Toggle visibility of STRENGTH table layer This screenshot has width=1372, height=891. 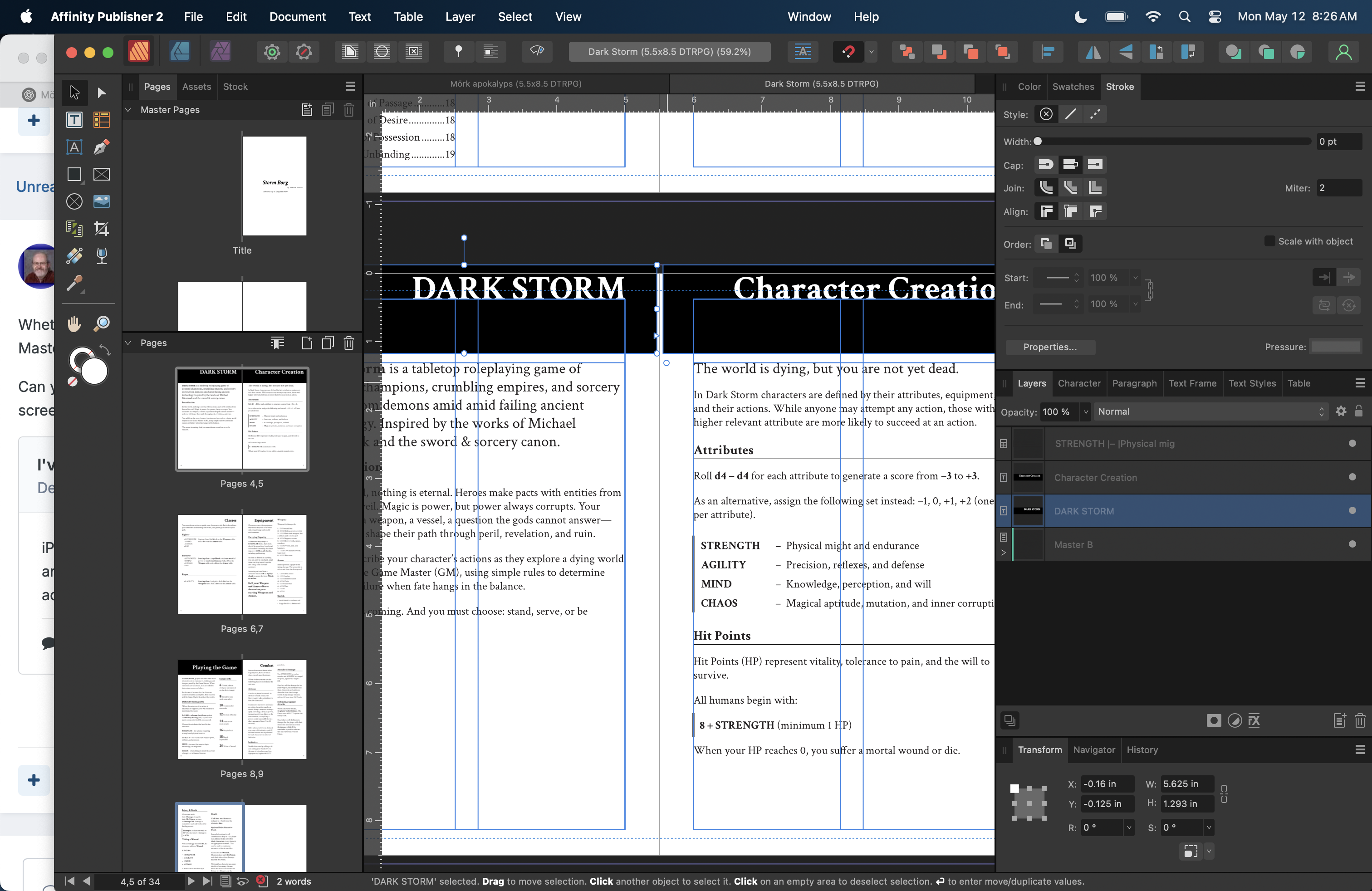[1352, 443]
